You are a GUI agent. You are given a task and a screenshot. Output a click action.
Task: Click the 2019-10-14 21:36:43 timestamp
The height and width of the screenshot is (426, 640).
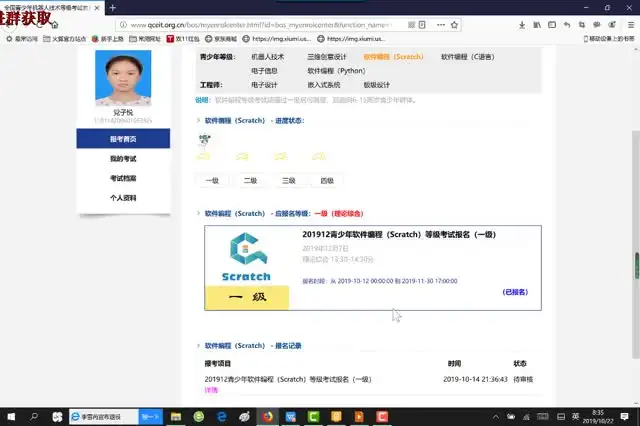click(x=475, y=379)
